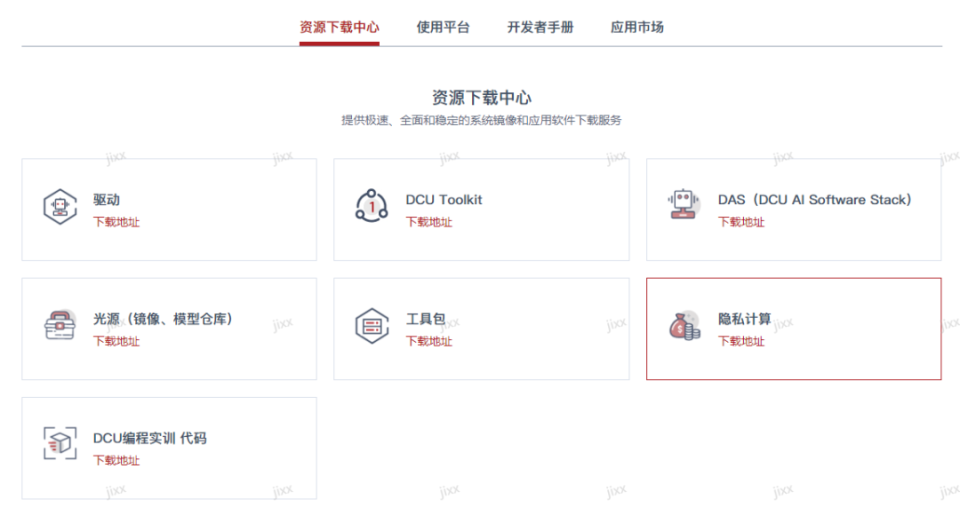
Task: Go to the 应用市场 tab
Action: coord(637,27)
